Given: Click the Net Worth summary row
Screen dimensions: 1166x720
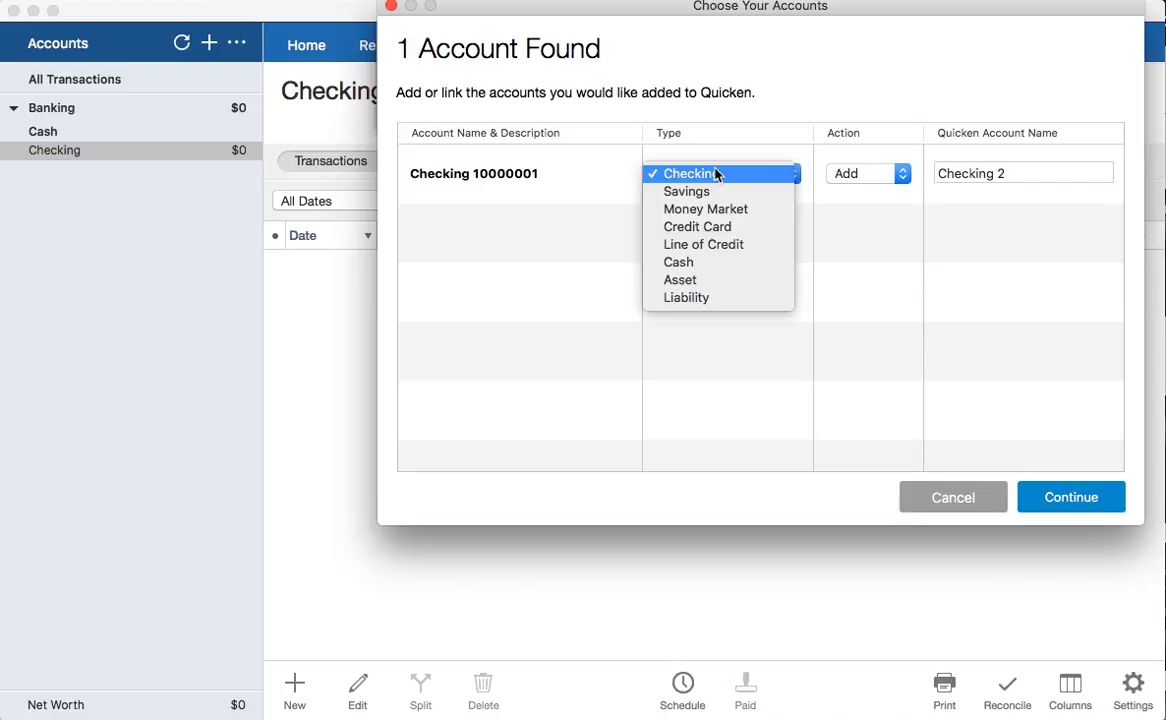Looking at the screenshot, I should pyautogui.click(x=131, y=704).
